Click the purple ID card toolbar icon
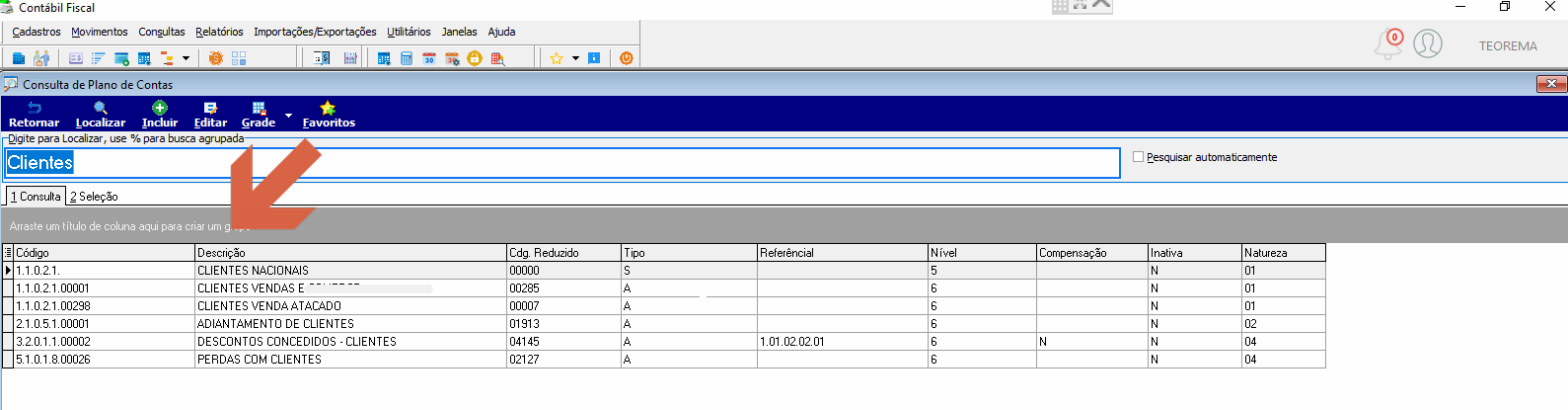The height and width of the screenshot is (410, 1568). (x=75, y=58)
